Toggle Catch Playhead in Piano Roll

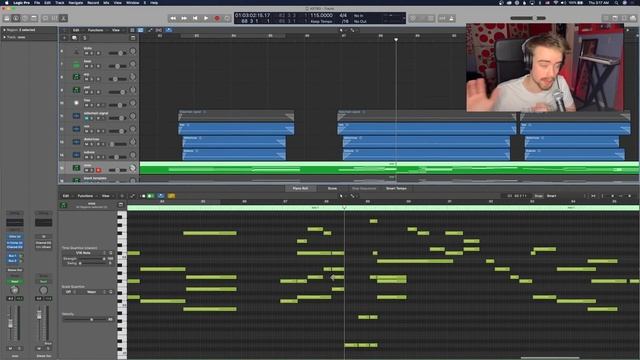point(161,196)
